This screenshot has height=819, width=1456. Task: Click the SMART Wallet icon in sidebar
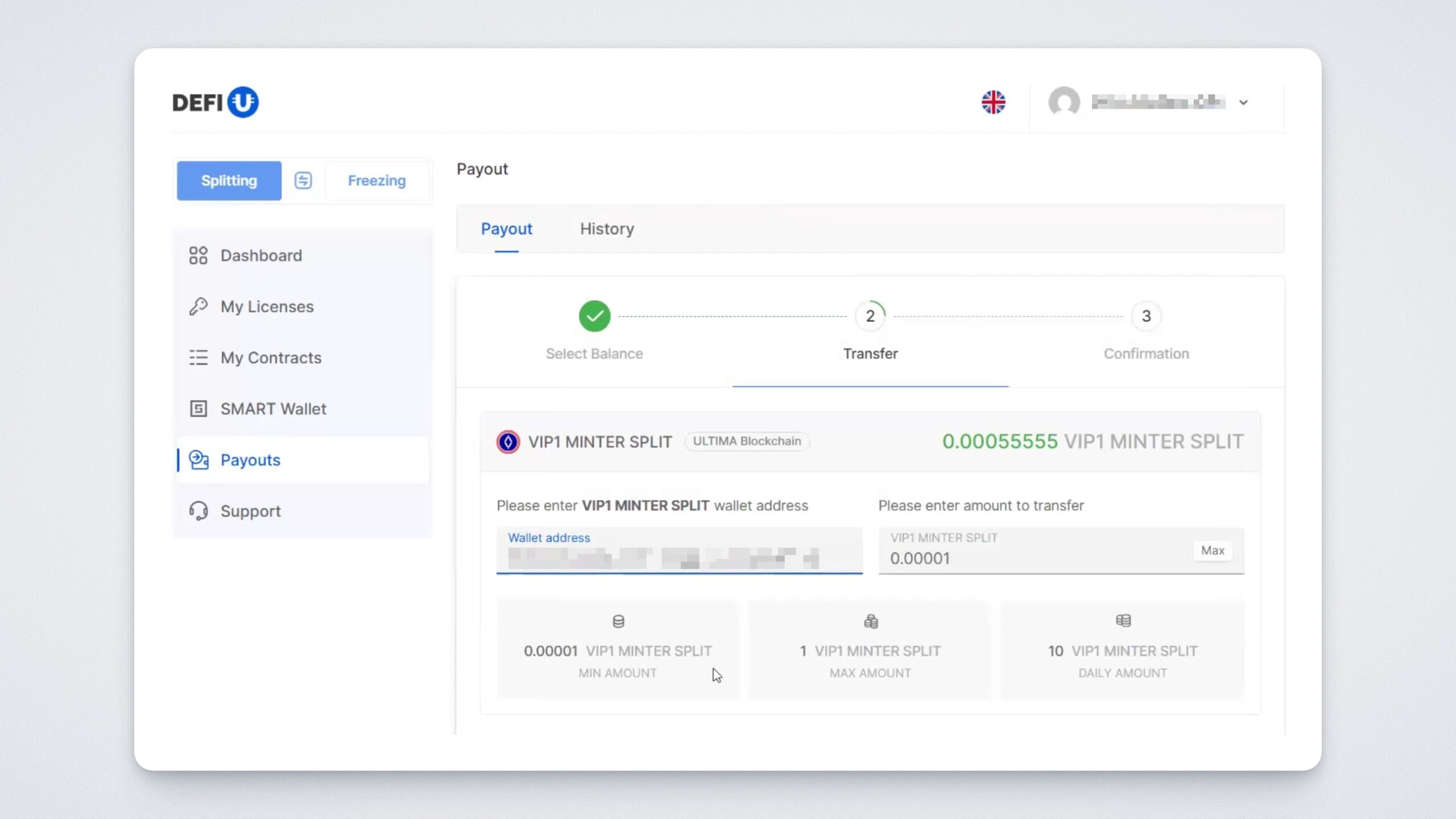coord(198,408)
